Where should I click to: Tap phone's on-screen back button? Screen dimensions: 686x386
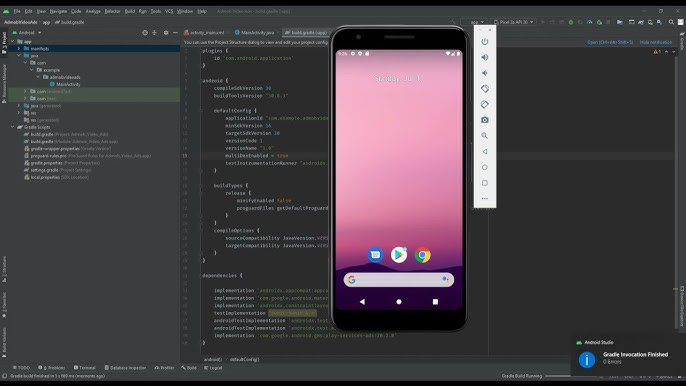[362, 302]
